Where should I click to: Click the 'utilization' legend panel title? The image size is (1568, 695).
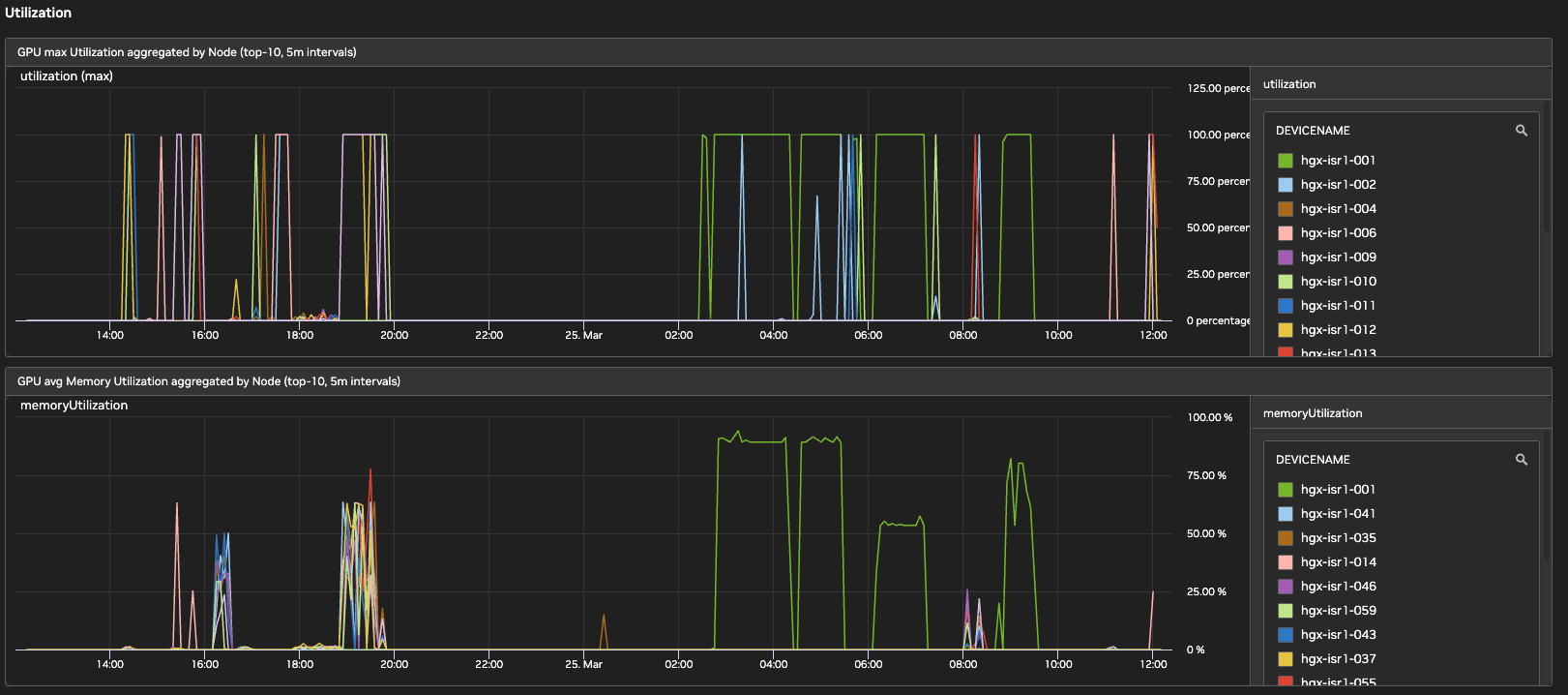(1289, 84)
